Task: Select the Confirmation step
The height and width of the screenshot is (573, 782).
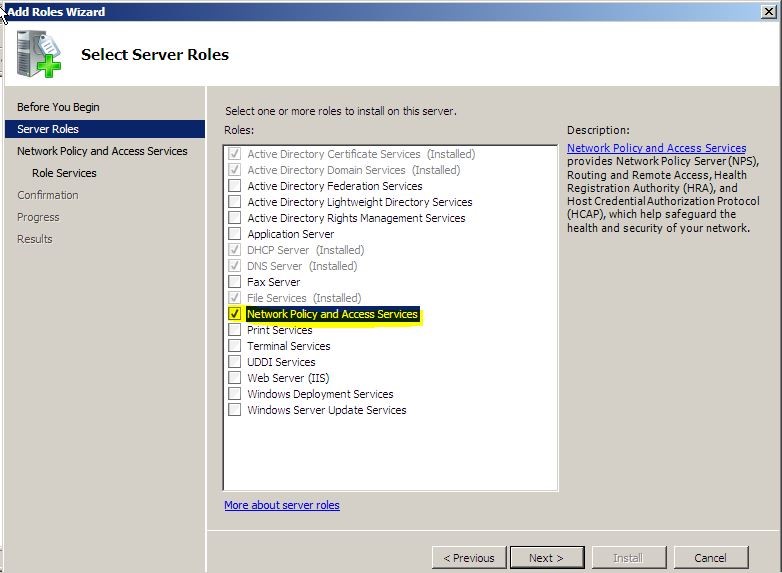Action: pos(47,195)
